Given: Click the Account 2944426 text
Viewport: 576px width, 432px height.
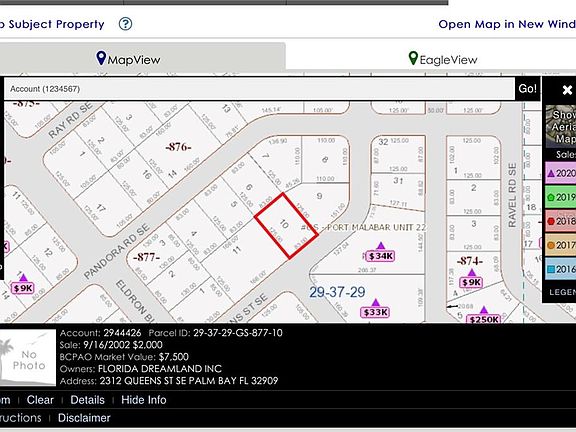Looking at the screenshot, I should pos(100,333).
